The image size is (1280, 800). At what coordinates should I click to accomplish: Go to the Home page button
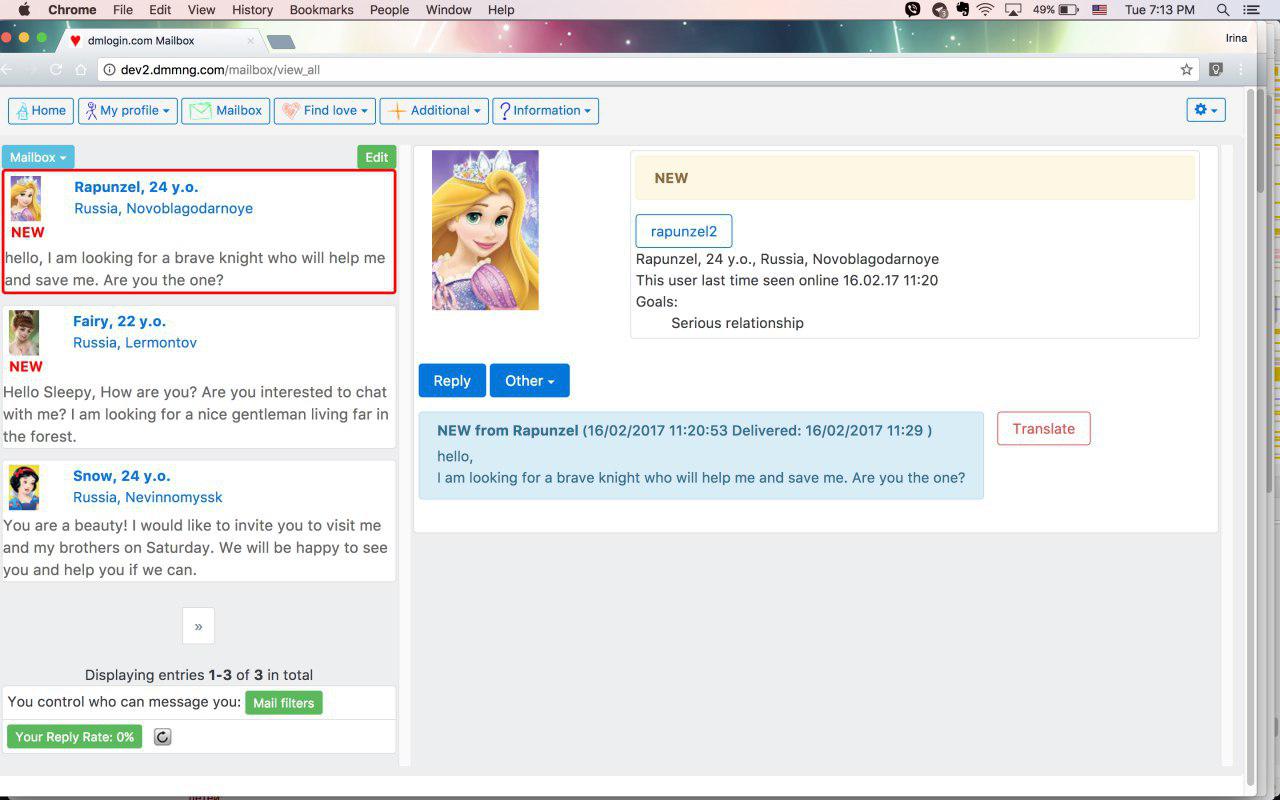[x=41, y=111]
